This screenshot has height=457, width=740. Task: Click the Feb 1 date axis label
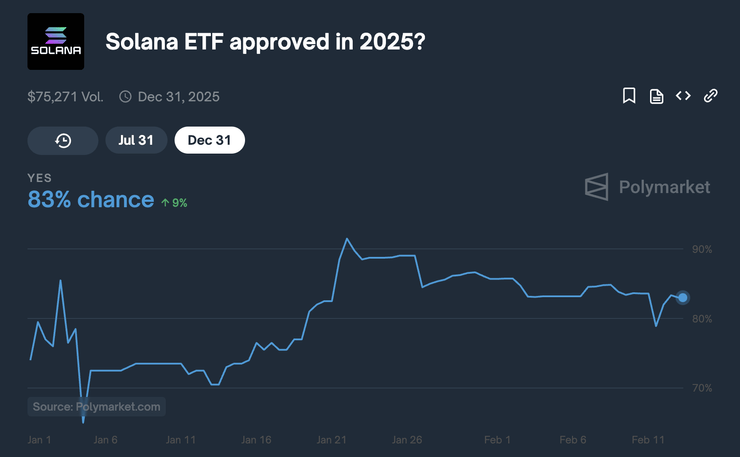pos(497,440)
